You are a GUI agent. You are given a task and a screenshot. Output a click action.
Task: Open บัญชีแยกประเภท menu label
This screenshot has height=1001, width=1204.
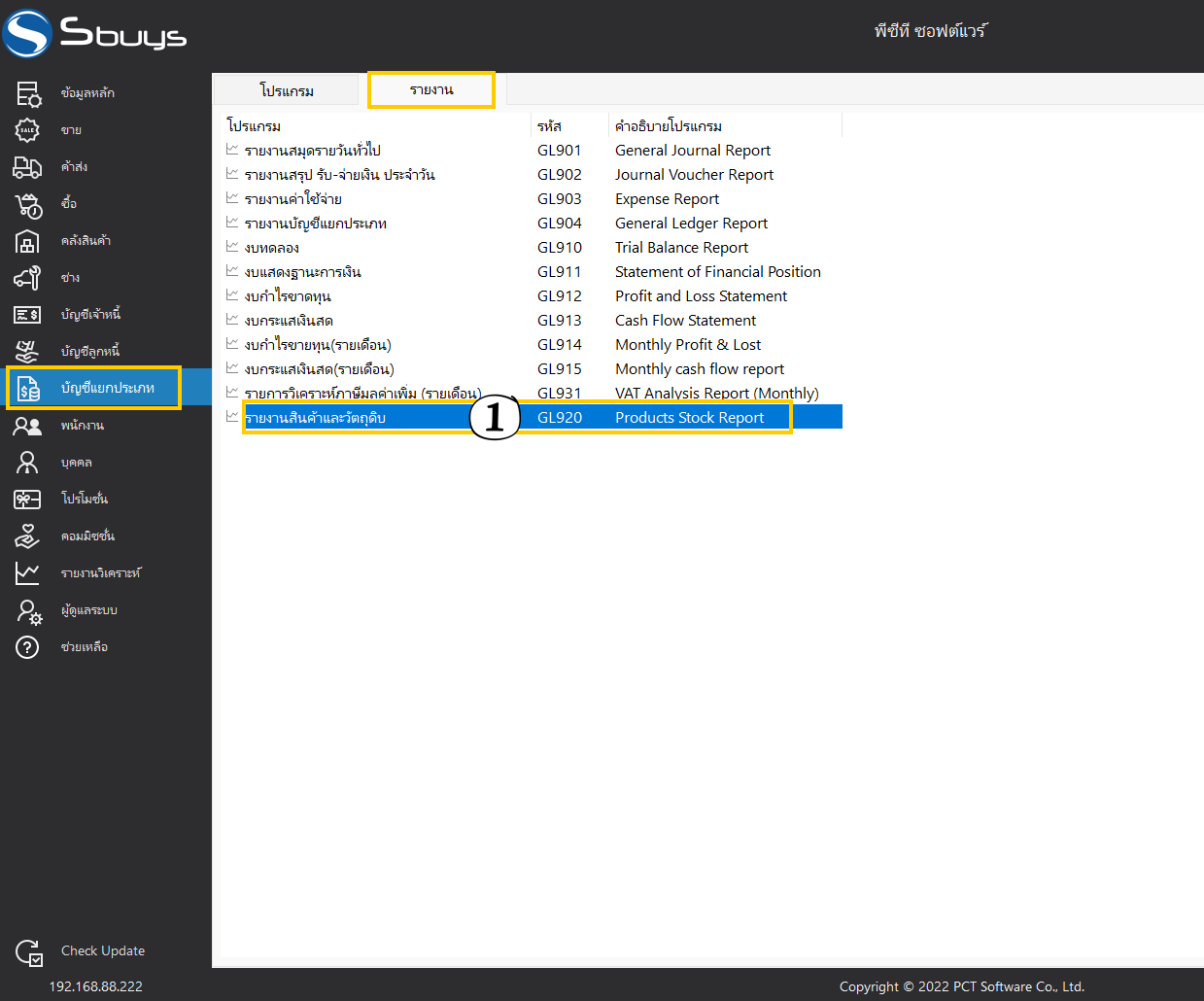pyautogui.click(x=108, y=388)
